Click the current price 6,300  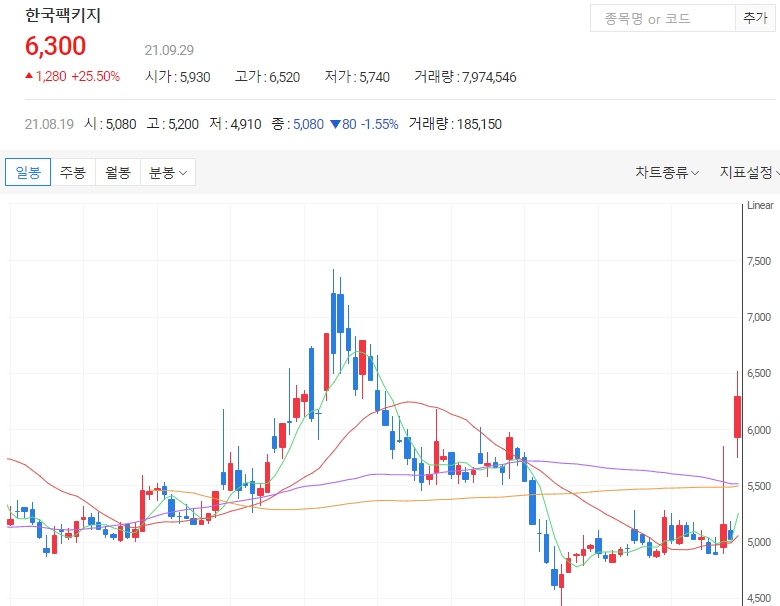pos(55,46)
